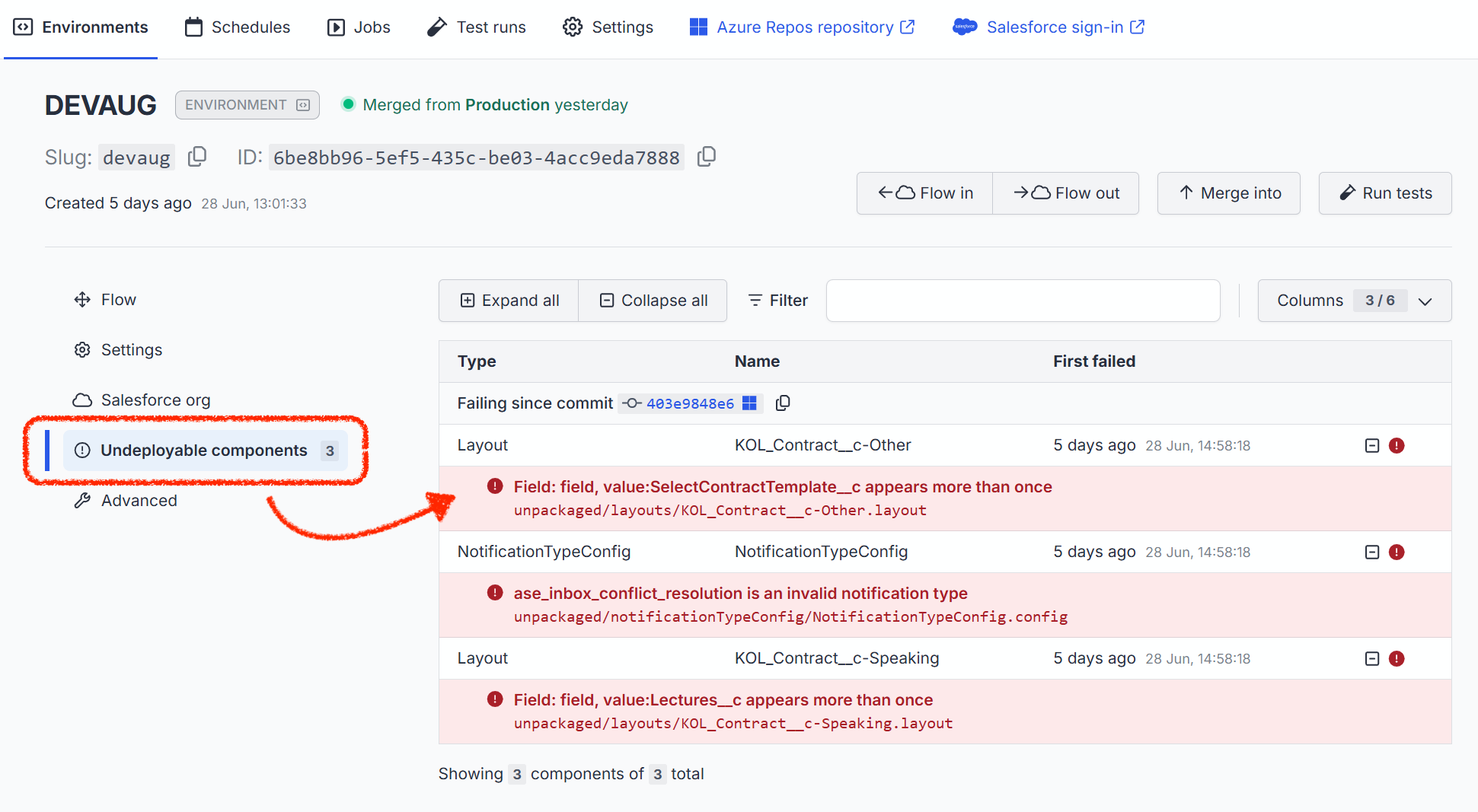Image resolution: width=1478 pixels, height=812 pixels.
Task: Open the Schedules tab
Action: [x=238, y=27]
